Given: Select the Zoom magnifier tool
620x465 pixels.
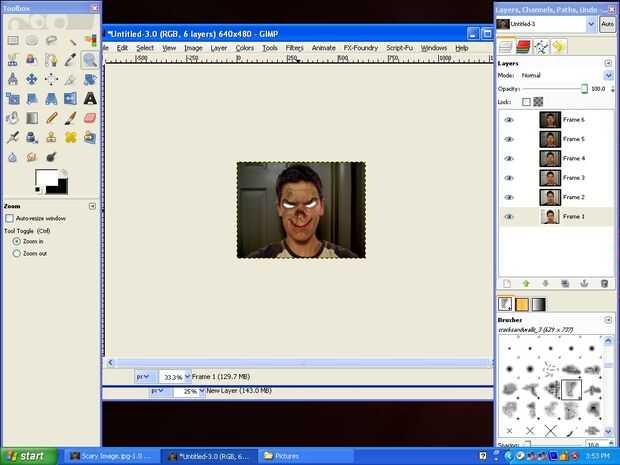Looking at the screenshot, I should coord(90,60).
